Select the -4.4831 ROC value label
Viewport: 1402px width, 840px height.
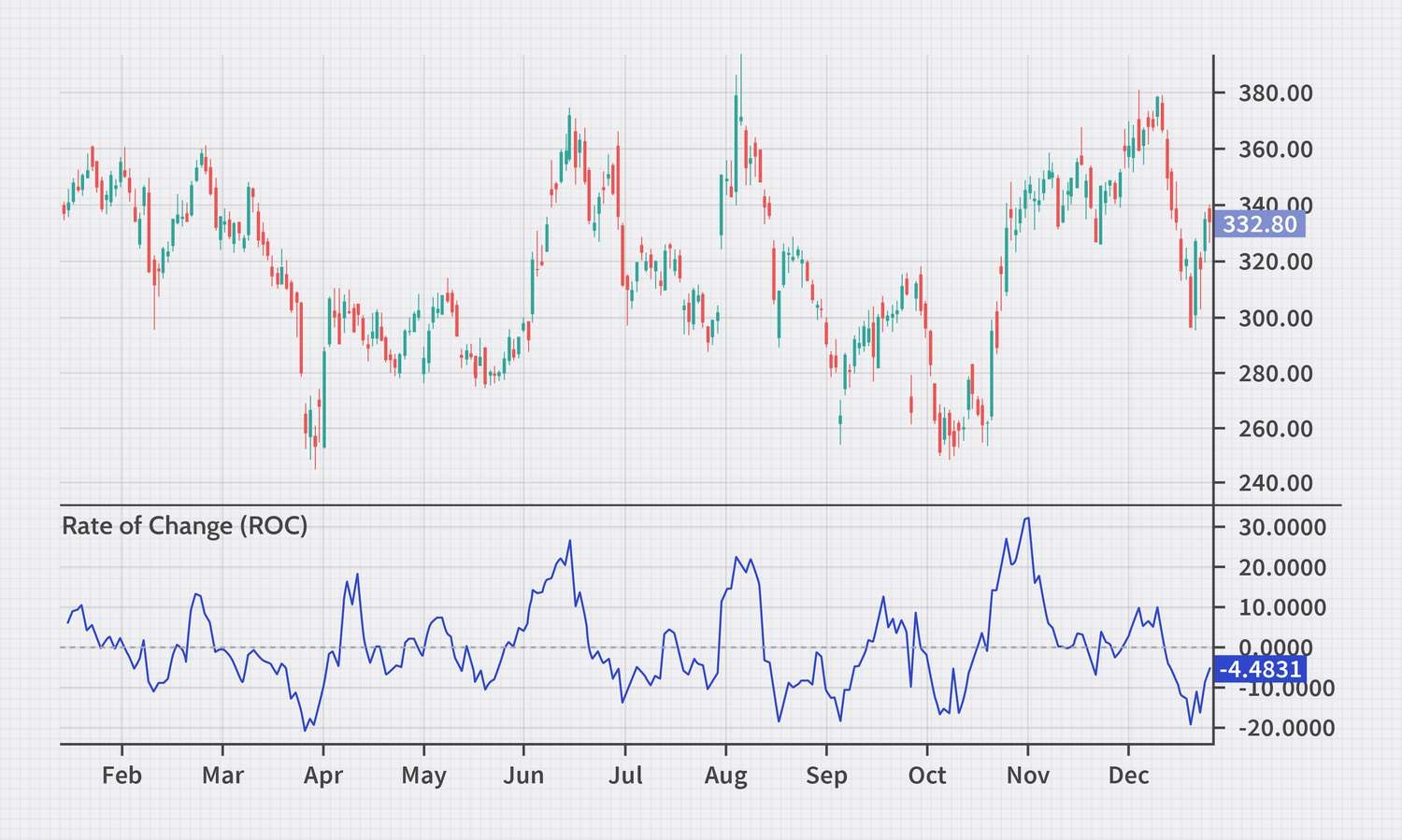(1260, 669)
